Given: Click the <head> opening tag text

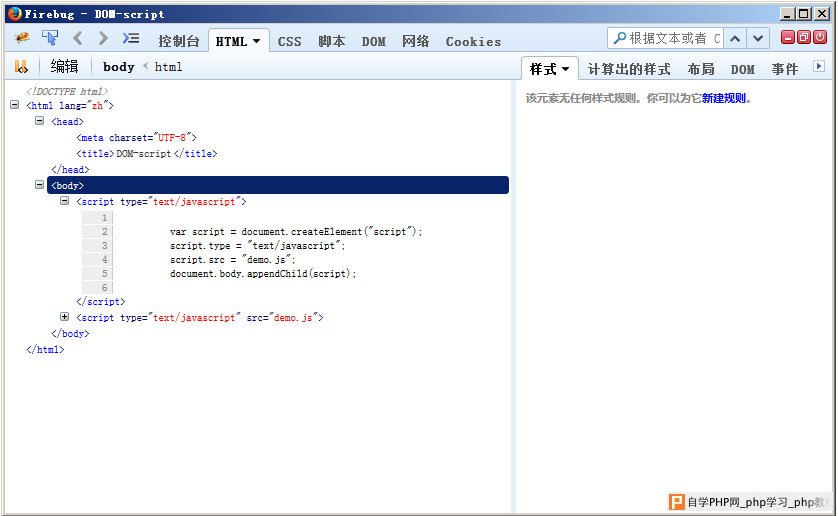Looking at the screenshot, I should [67, 121].
